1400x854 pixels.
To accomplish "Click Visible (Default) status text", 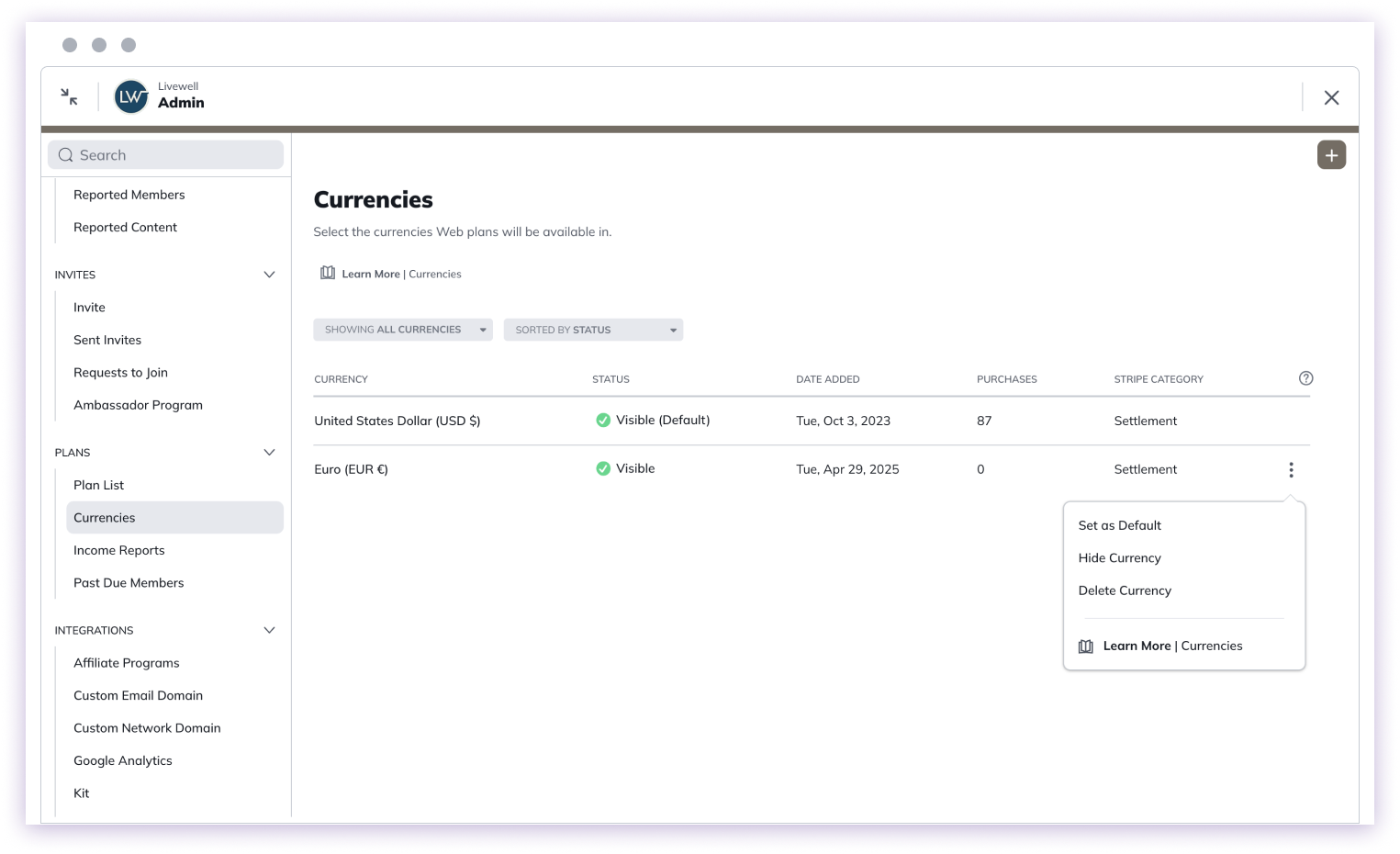I will 663,420.
